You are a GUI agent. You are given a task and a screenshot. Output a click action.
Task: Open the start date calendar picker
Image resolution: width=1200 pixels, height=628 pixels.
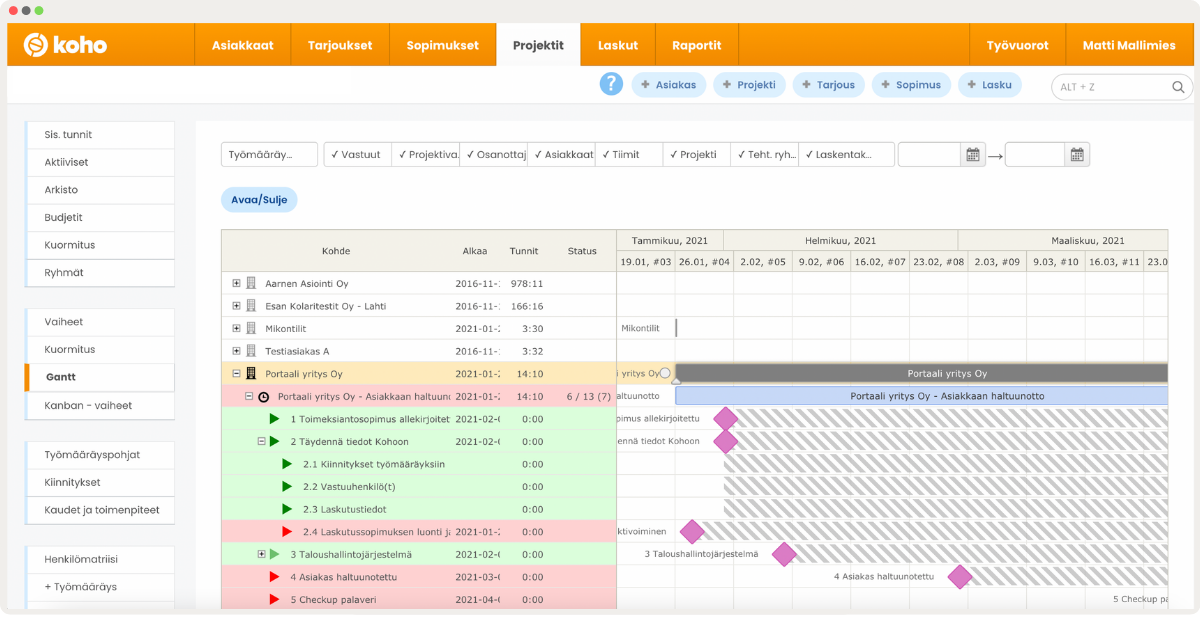tap(972, 155)
